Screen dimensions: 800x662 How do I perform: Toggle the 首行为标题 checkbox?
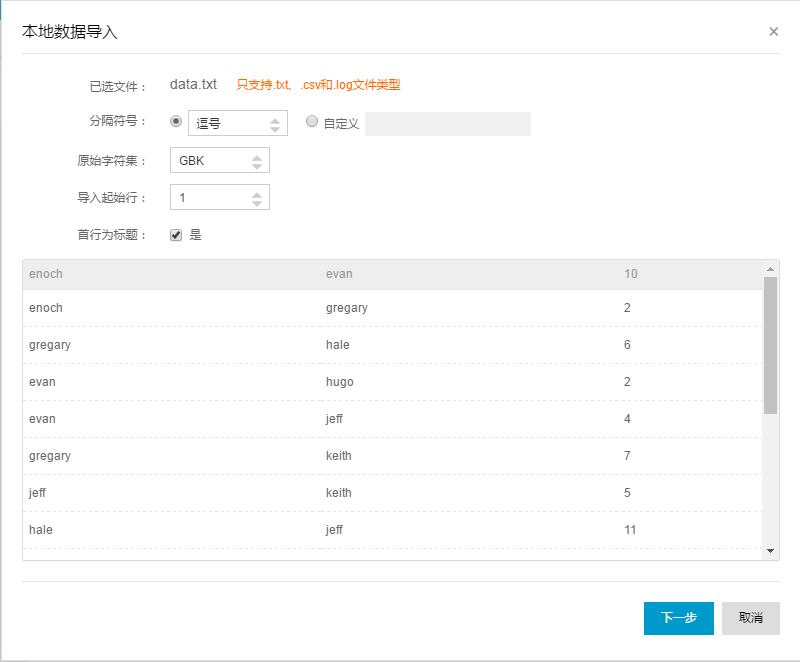176,235
